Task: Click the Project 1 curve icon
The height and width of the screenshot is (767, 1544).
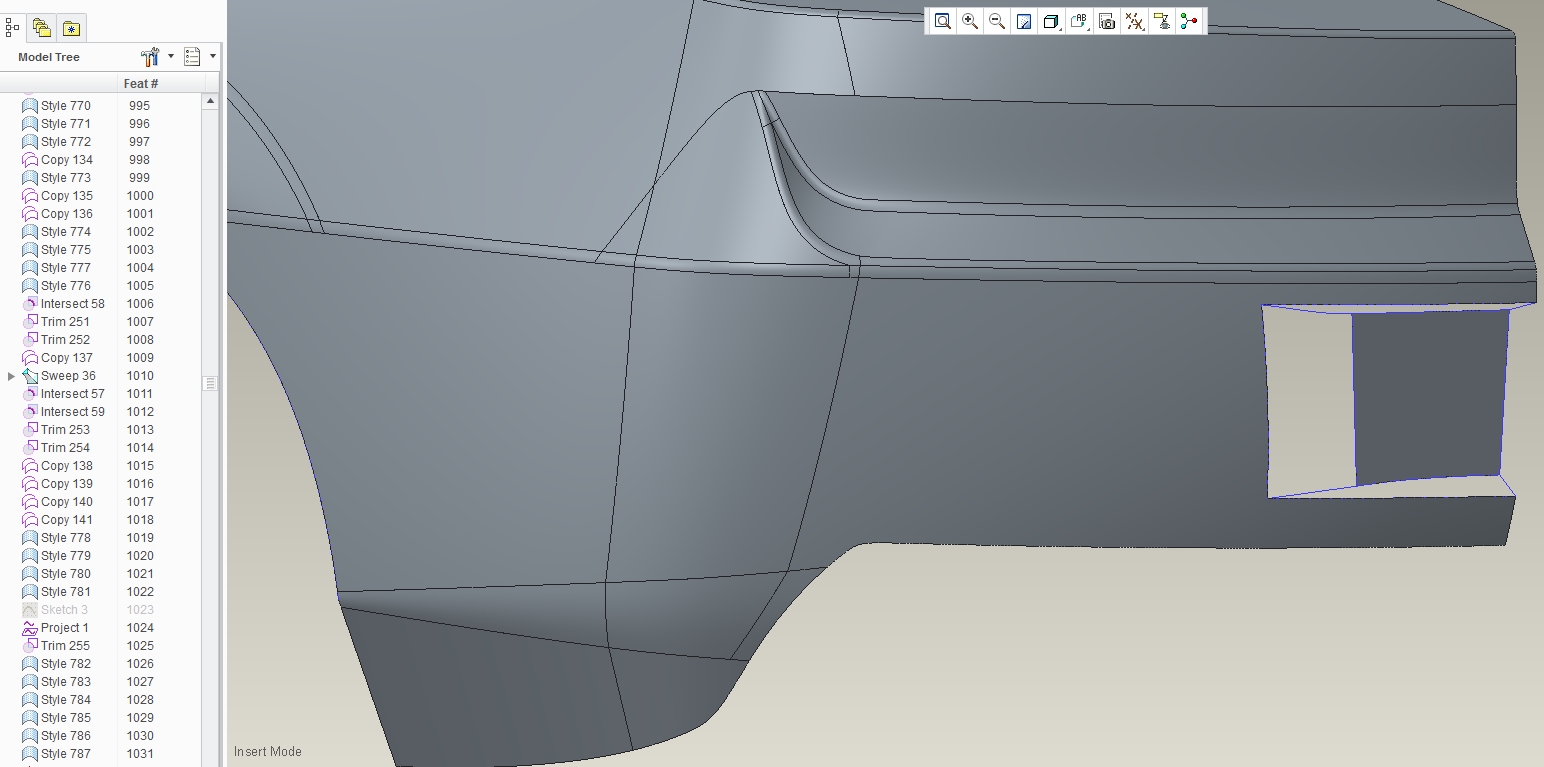Action: coord(30,628)
